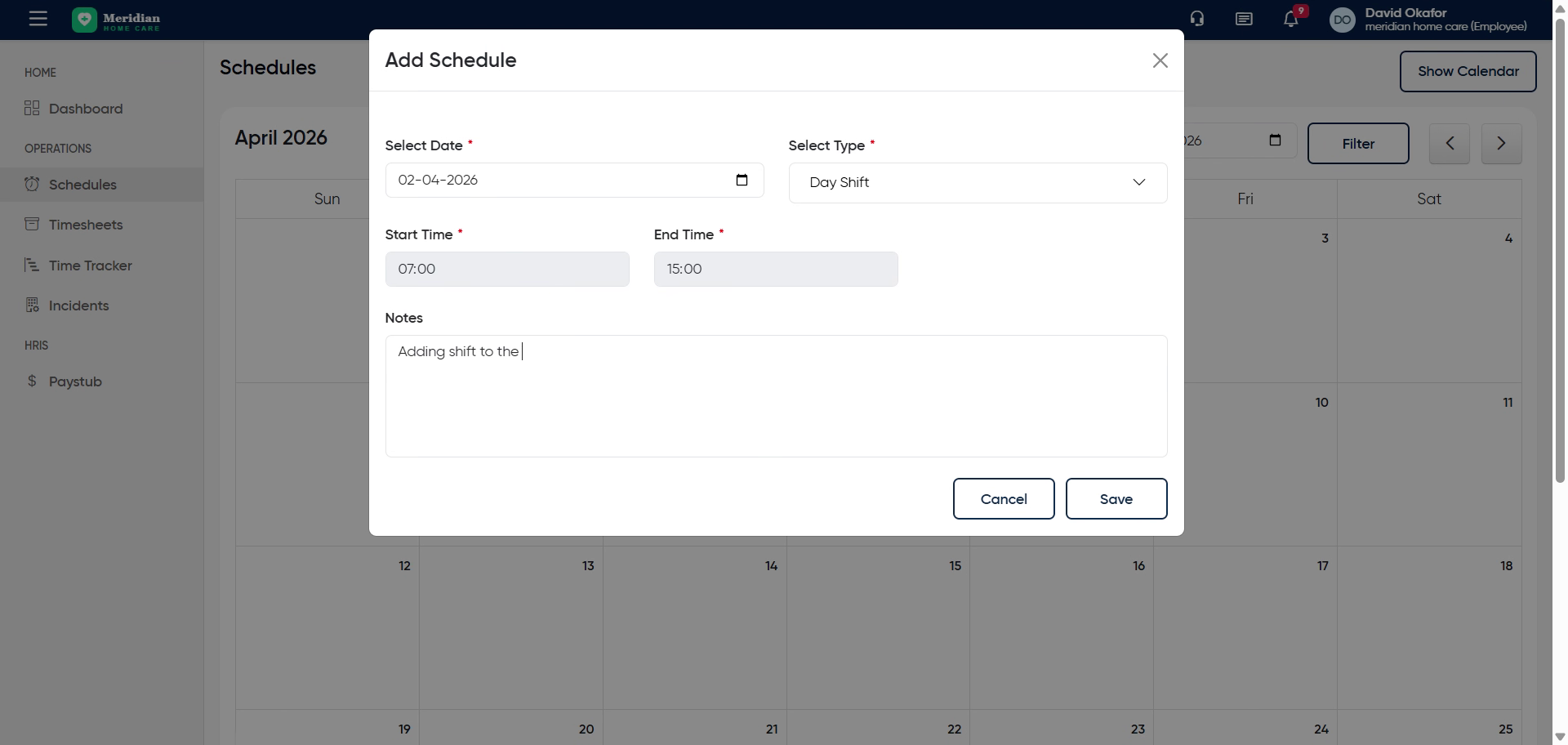Go to the next month arrow
The width and height of the screenshot is (1568, 745).
click(x=1501, y=144)
